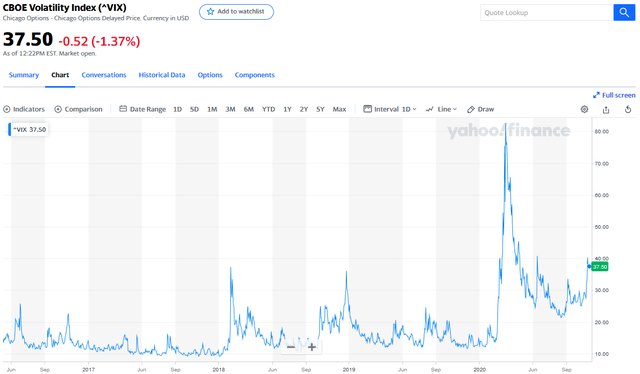Open the Date Range calendar picker
The height and width of the screenshot is (374, 640).
pos(142,109)
